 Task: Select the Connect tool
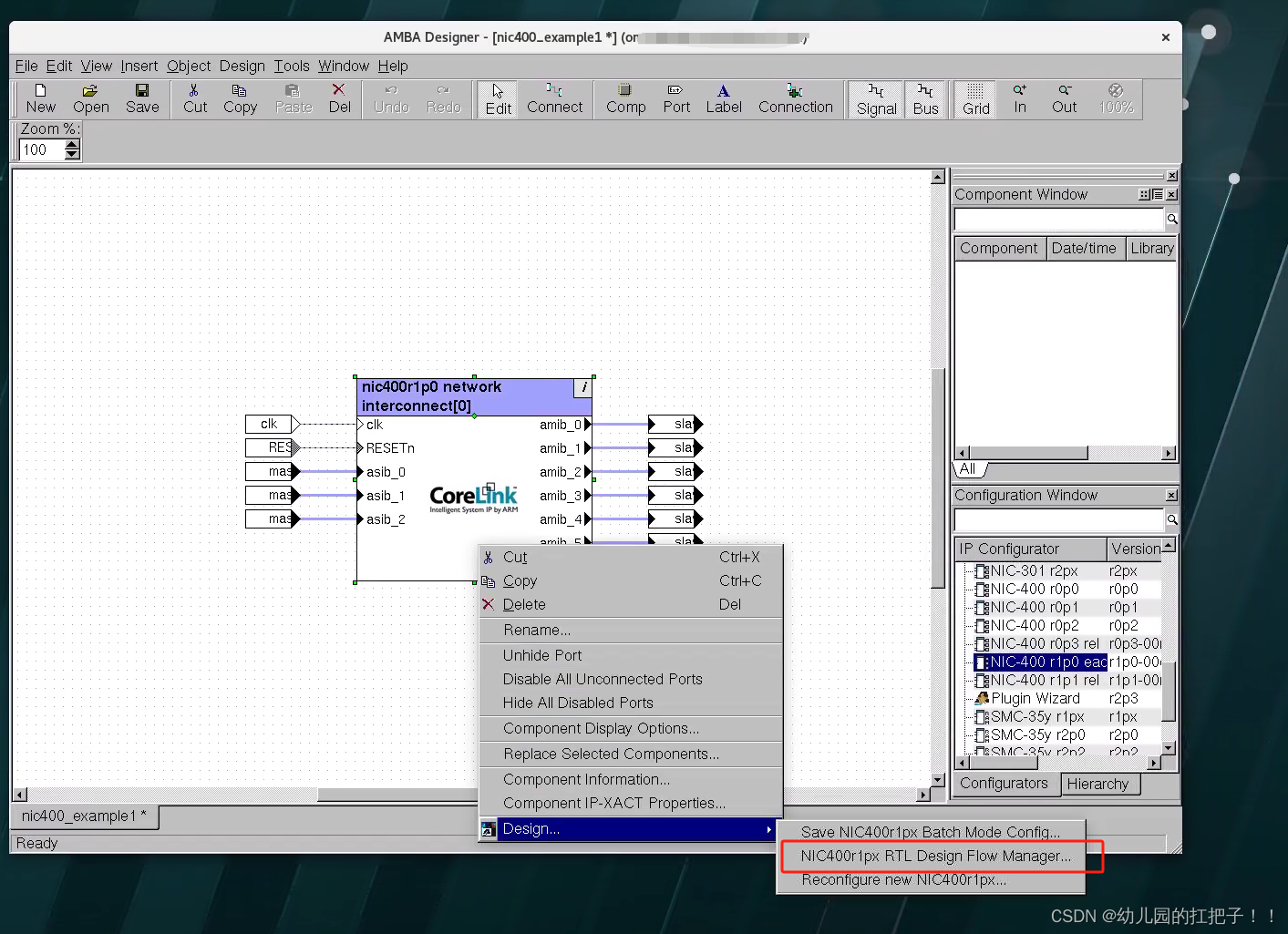[x=554, y=98]
